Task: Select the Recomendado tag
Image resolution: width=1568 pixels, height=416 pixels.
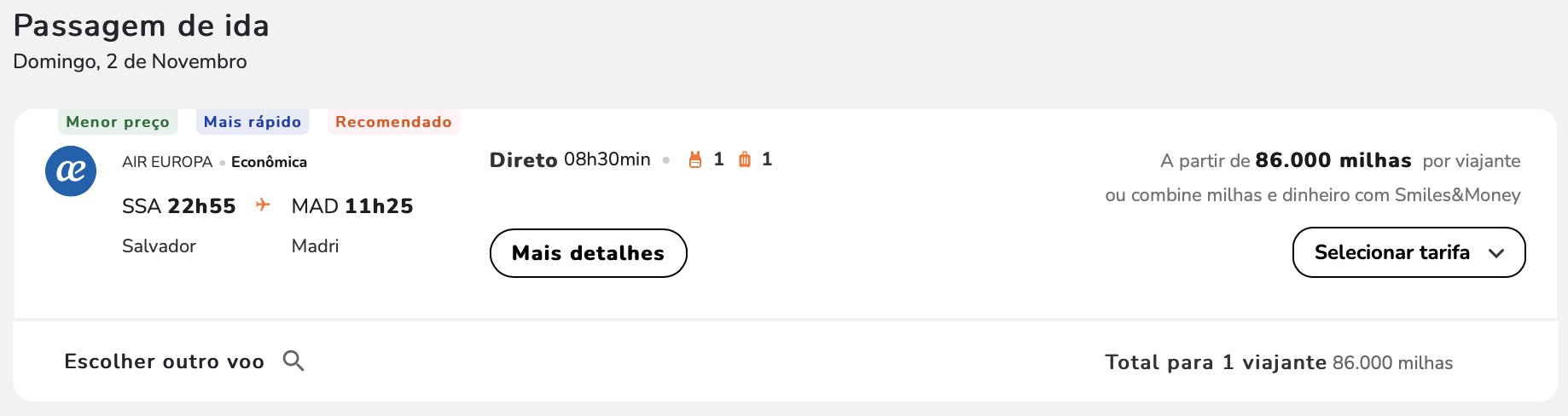Action: point(393,122)
